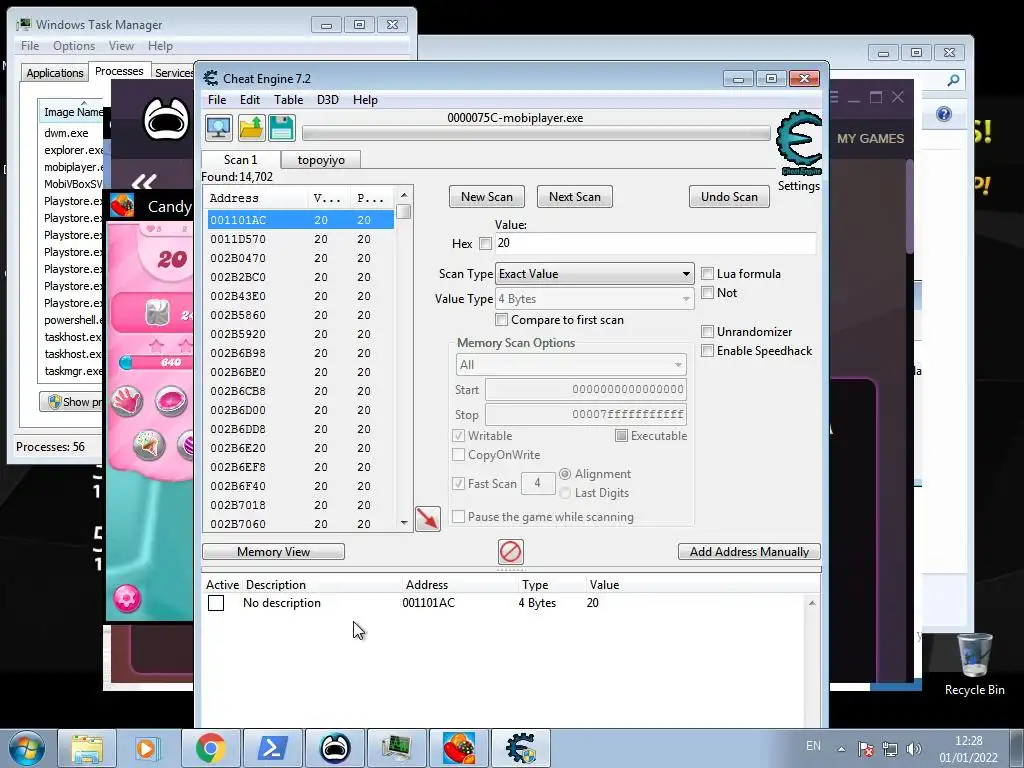The height and width of the screenshot is (768, 1024).
Task: Open PowerShell from the taskbar
Action: (272, 748)
